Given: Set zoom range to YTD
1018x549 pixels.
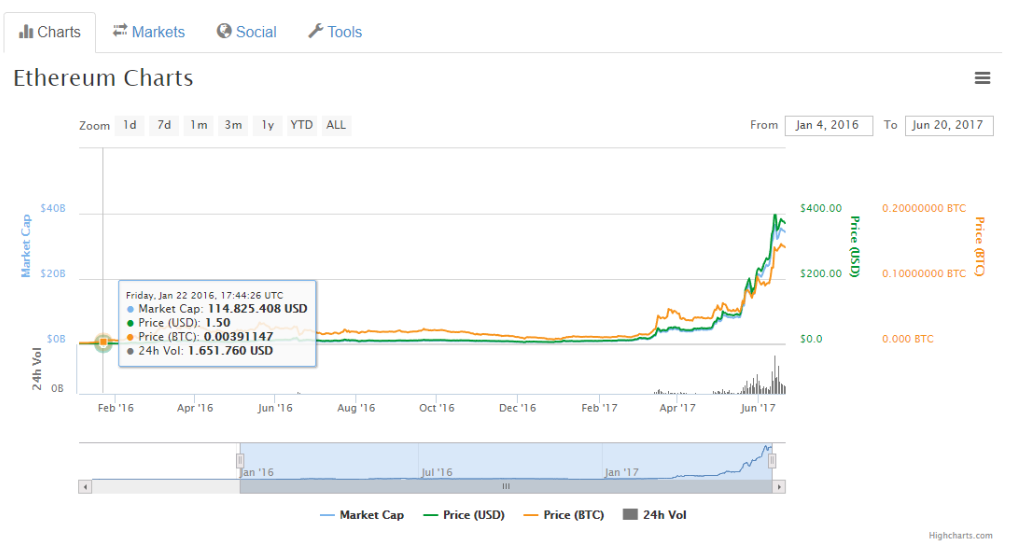Looking at the screenshot, I should [301, 125].
